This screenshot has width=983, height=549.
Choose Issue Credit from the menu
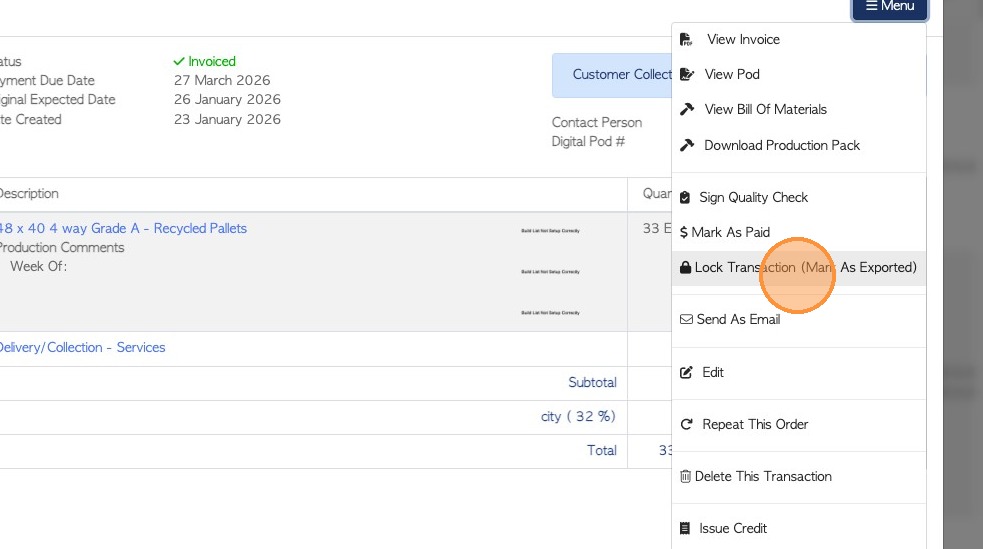coord(733,529)
